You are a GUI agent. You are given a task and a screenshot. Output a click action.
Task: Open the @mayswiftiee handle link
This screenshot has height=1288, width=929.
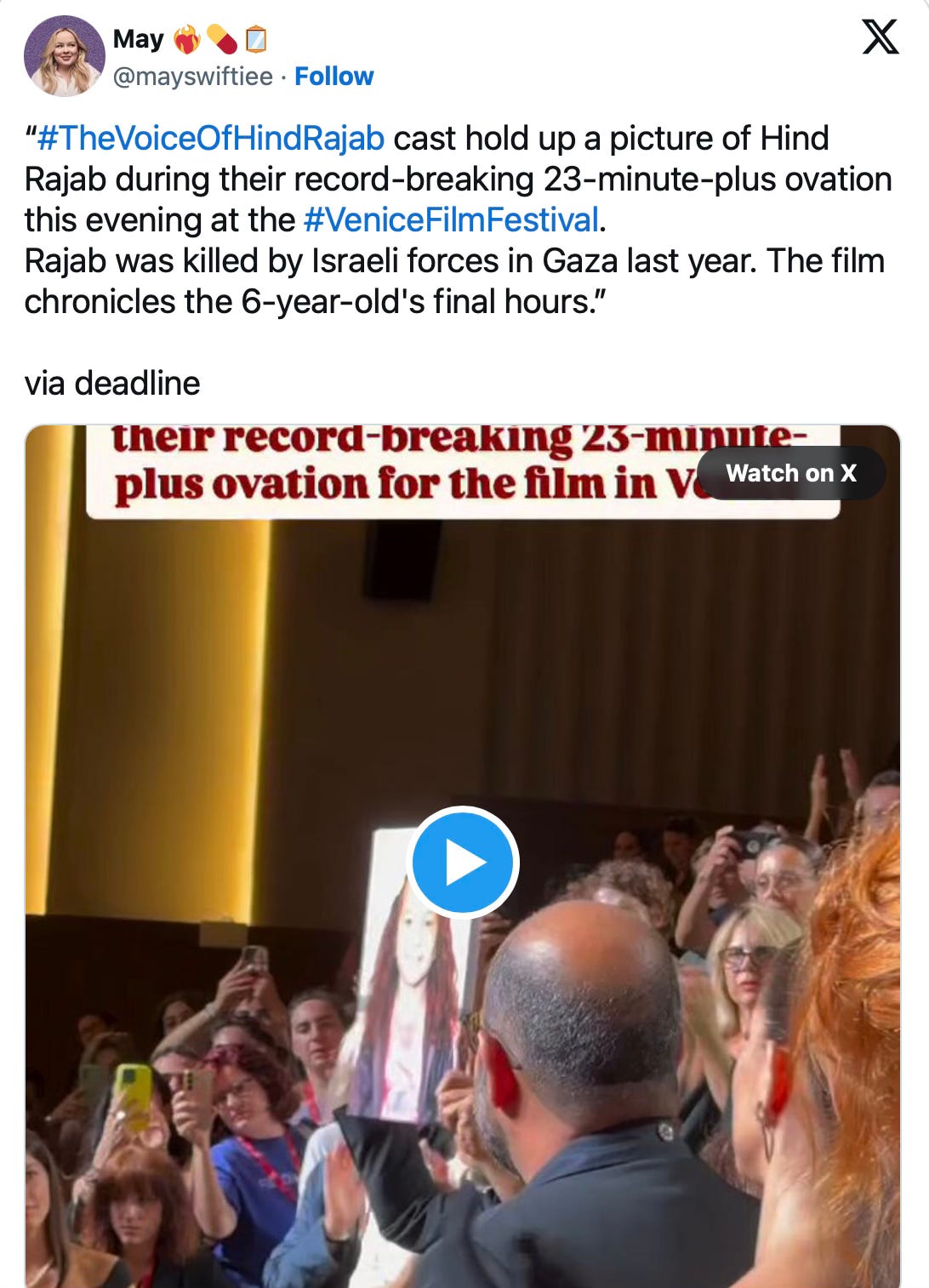(193, 77)
